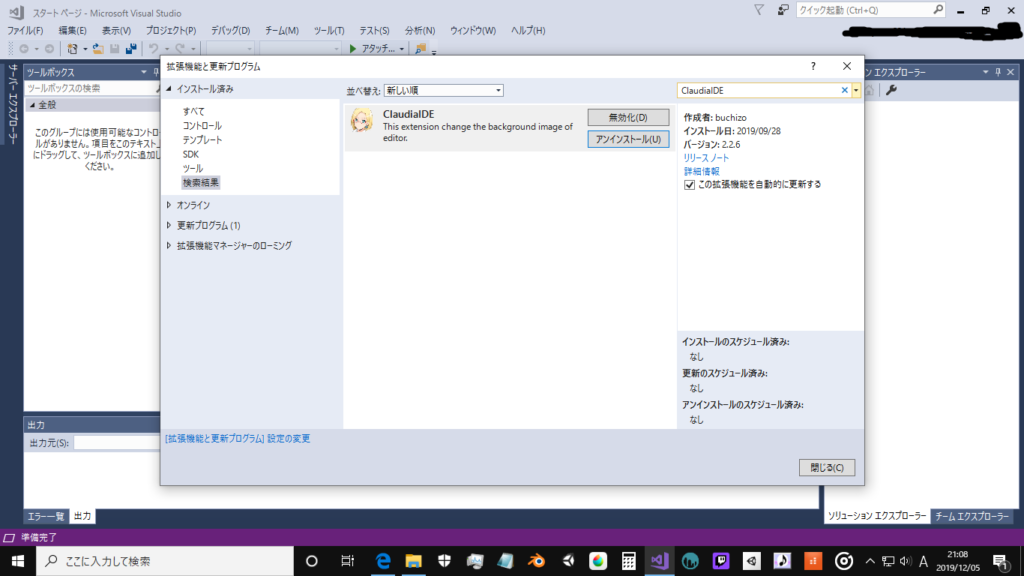Select テンプレート under installed

click(x=202, y=140)
